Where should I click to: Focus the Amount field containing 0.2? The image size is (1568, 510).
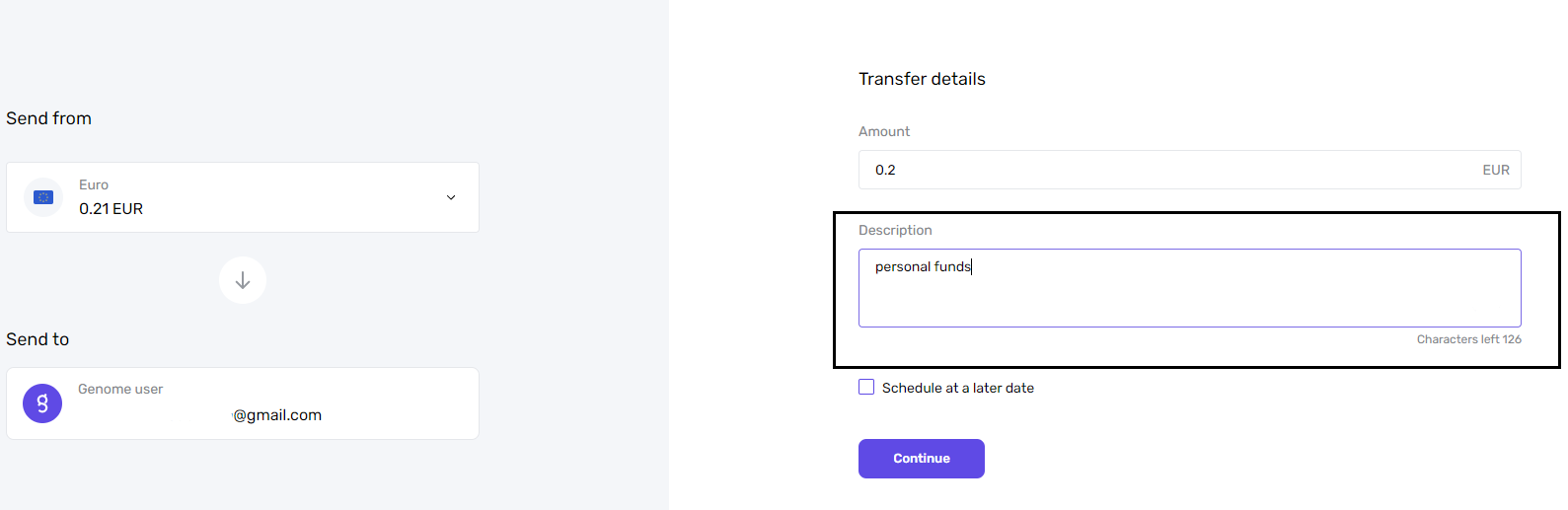click(x=1189, y=170)
